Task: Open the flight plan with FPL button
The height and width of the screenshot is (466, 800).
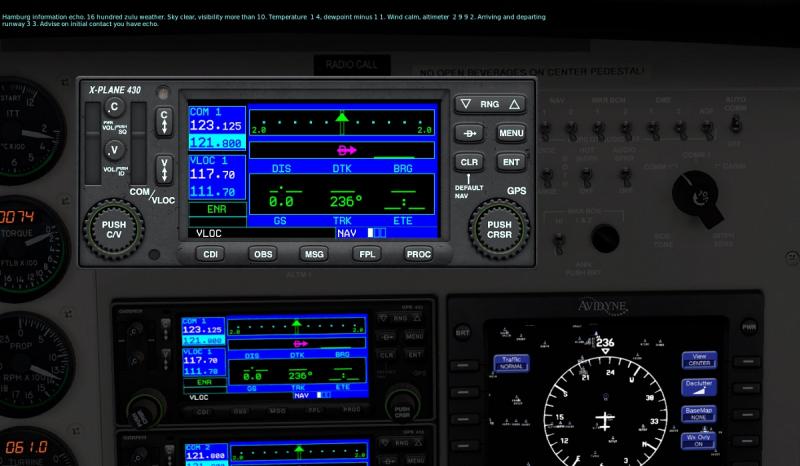Action: tap(367, 254)
